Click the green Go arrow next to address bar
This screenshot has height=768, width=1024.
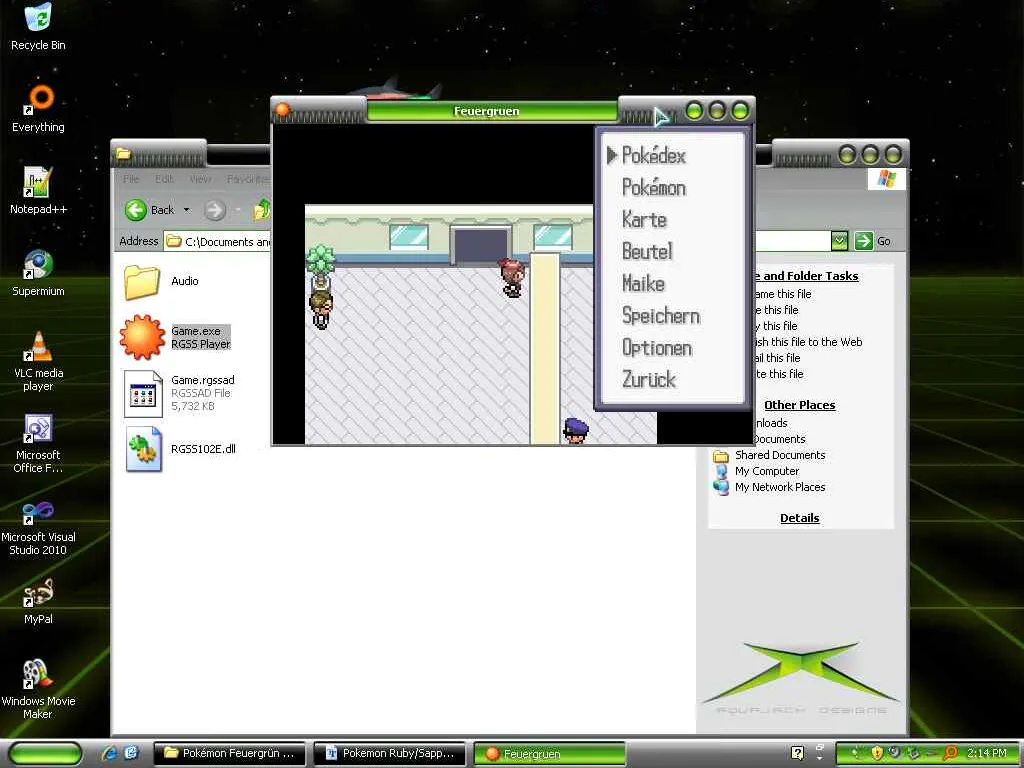(863, 241)
